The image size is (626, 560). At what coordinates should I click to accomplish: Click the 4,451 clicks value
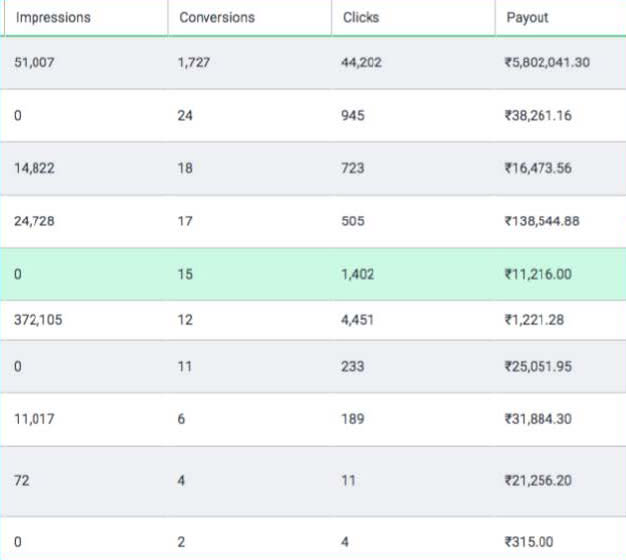click(357, 320)
